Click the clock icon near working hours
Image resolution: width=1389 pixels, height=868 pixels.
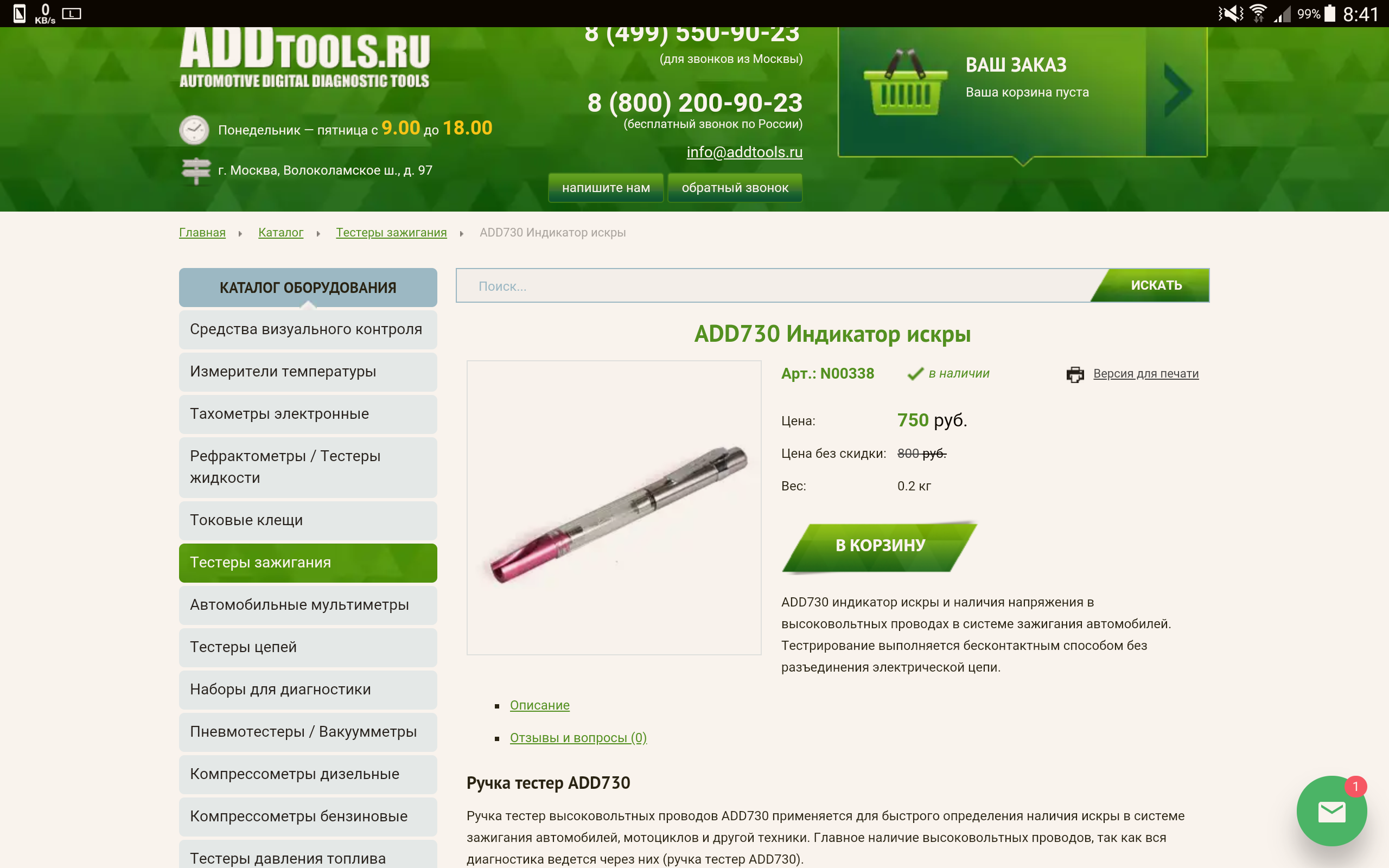[x=194, y=130]
